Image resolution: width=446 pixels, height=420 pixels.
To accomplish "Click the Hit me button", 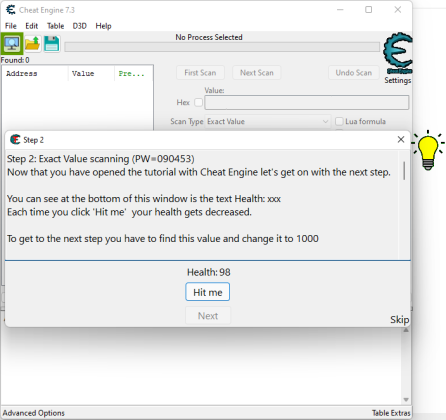I will point(208,292).
